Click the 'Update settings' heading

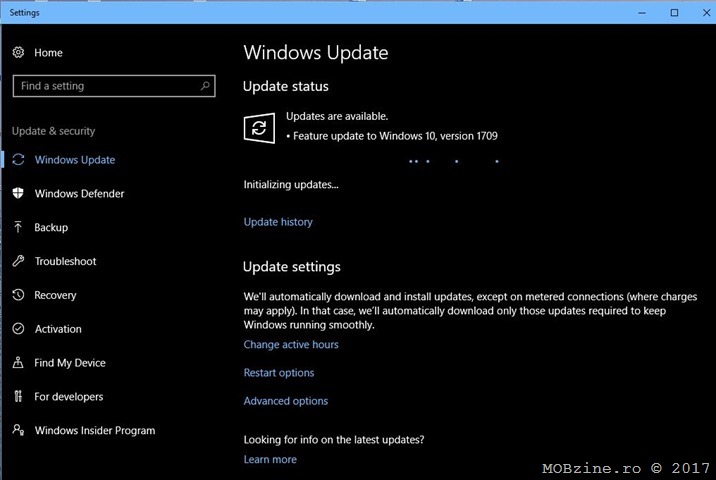point(292,267)
